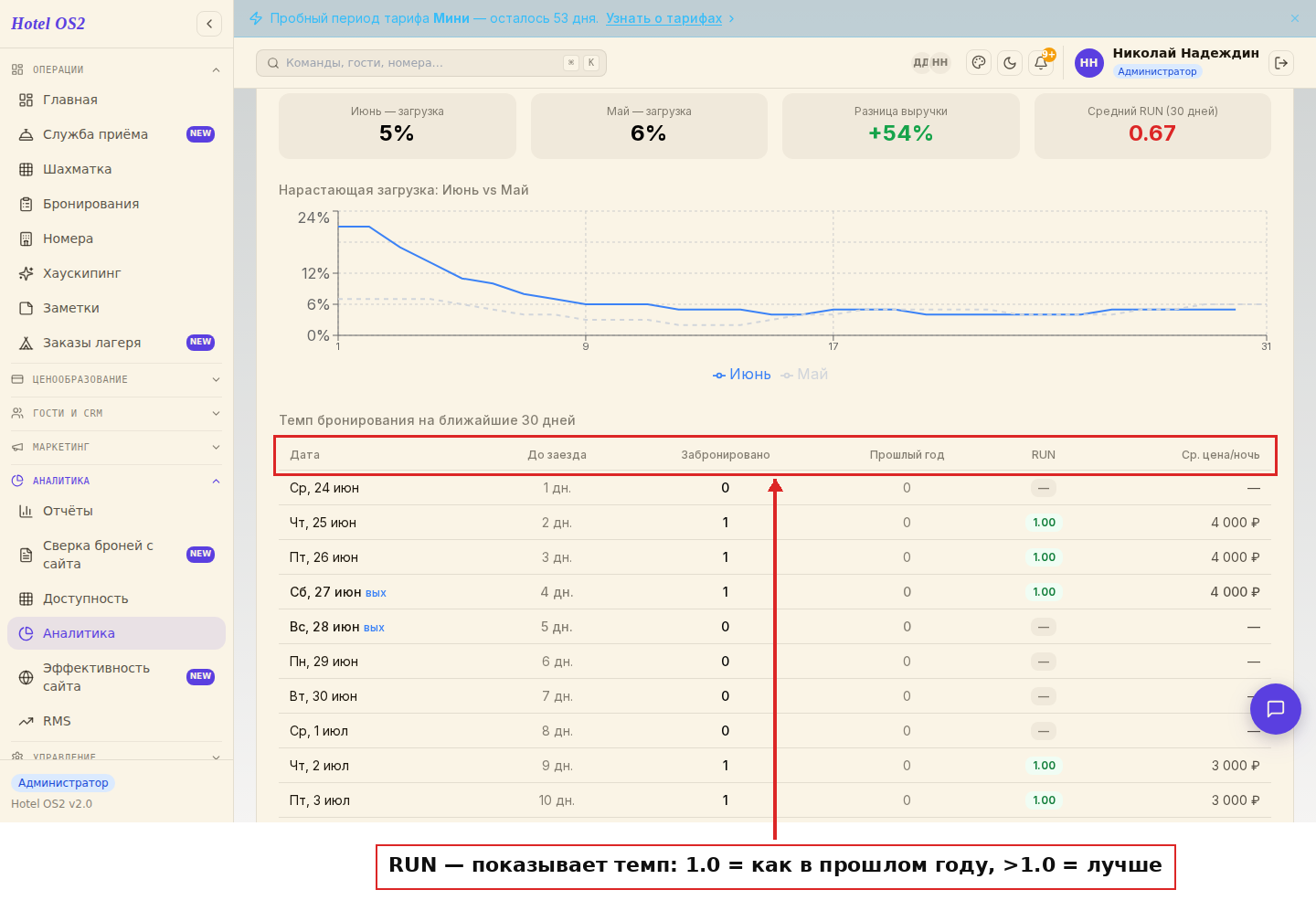Click the search field for commands and guests
This screenshot has height=911, width=1316.
pyautogui.click(x=431, y=63)
